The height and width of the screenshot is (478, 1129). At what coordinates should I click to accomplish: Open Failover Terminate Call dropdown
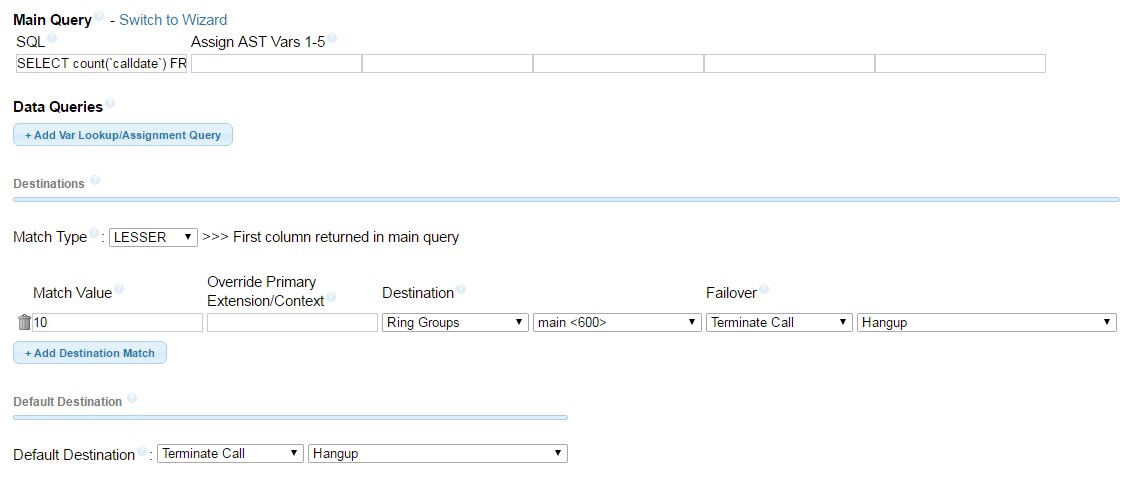point(780,323)
